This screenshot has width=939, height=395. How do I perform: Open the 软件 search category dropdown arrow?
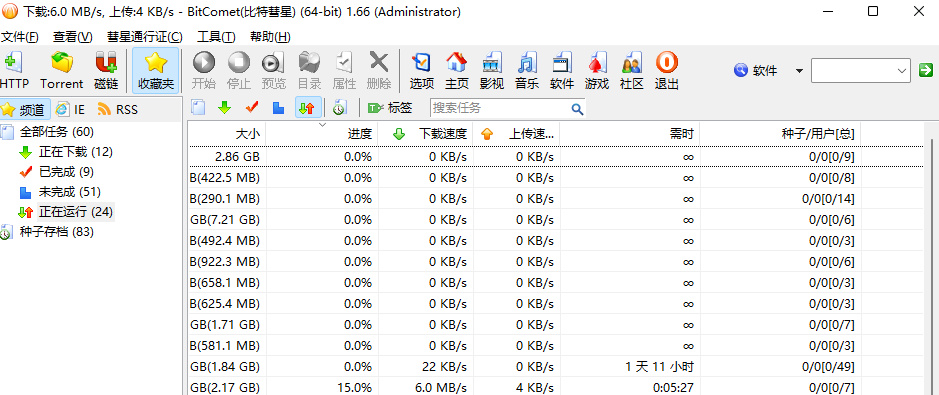[x=799, y=71]
